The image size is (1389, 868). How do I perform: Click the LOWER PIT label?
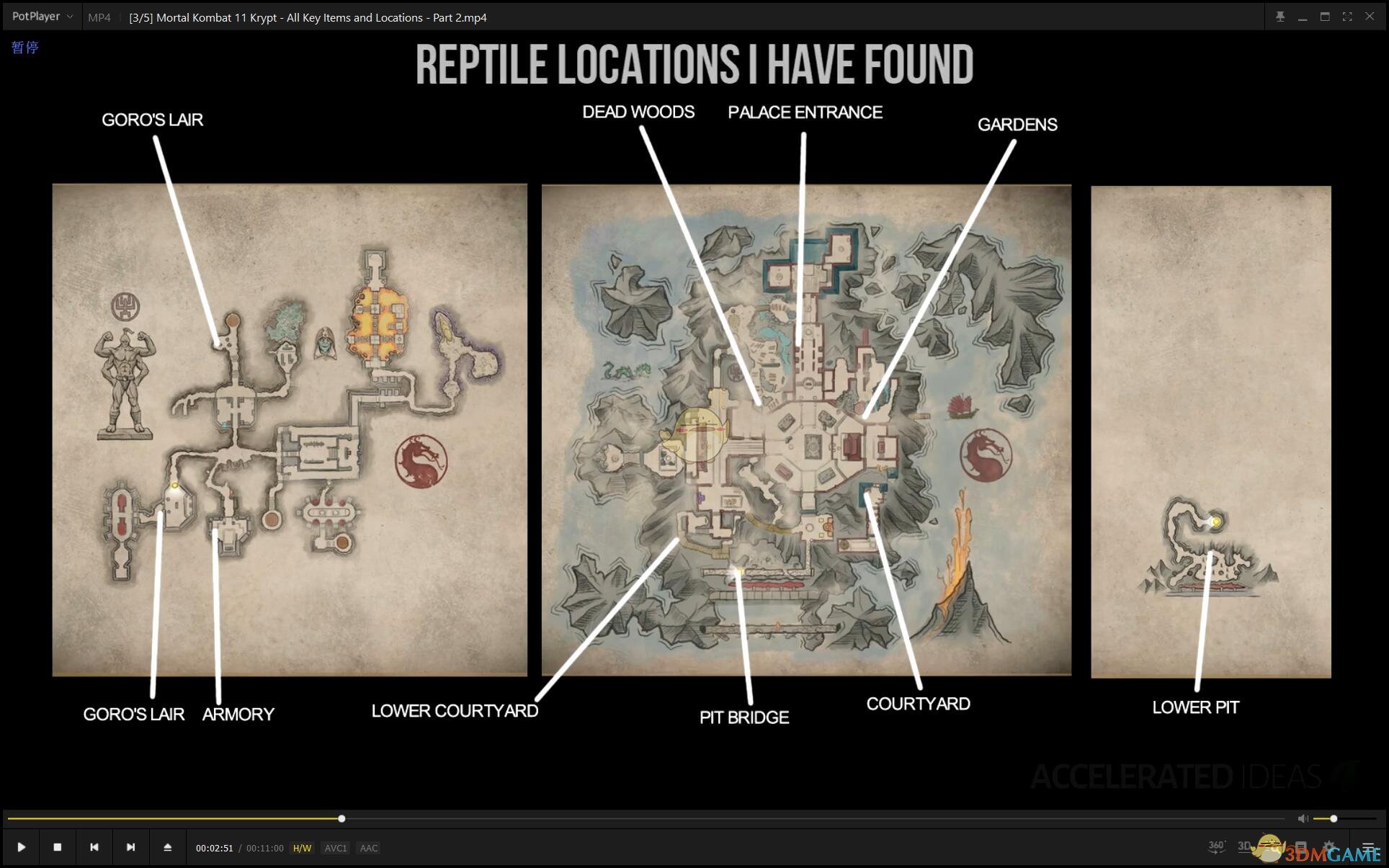coord(1196,707)
